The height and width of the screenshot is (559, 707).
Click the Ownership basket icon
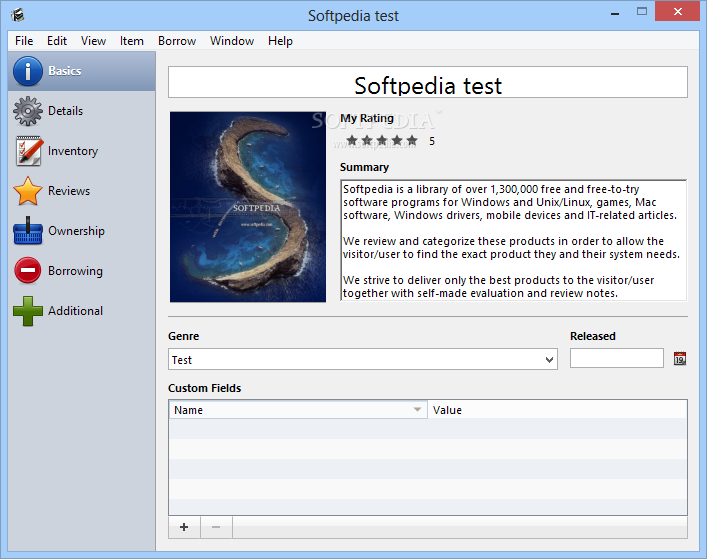(28, 231)
